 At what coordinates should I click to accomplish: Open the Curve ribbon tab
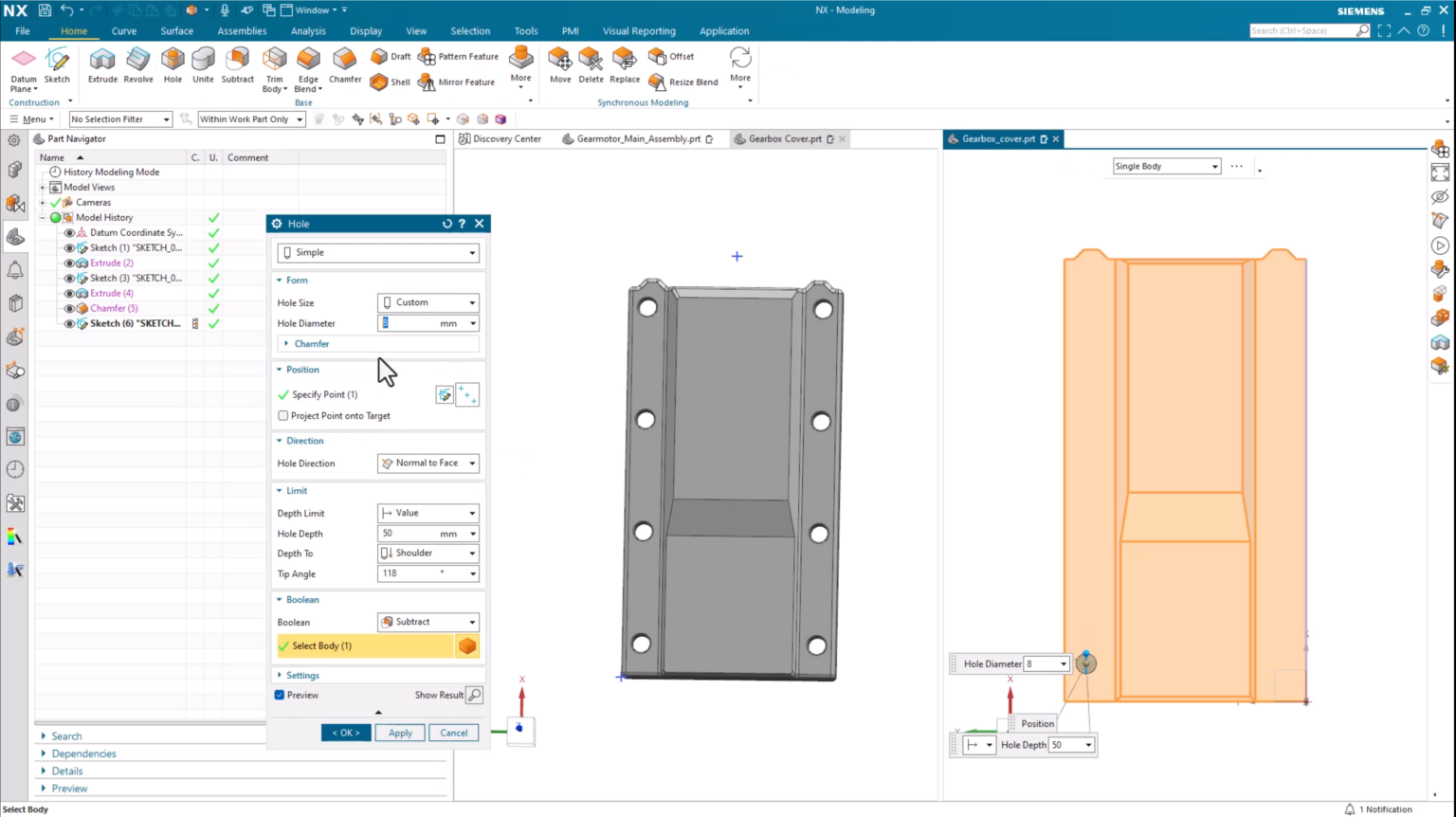pos(123,30)
